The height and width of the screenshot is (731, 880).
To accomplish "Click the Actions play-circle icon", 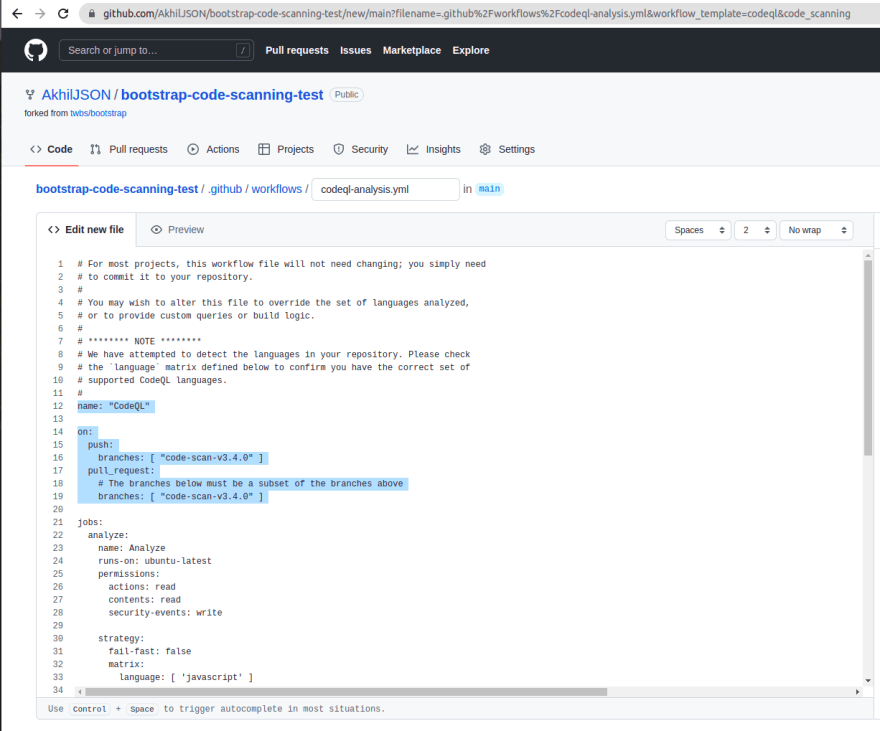I will coord(193,149).
